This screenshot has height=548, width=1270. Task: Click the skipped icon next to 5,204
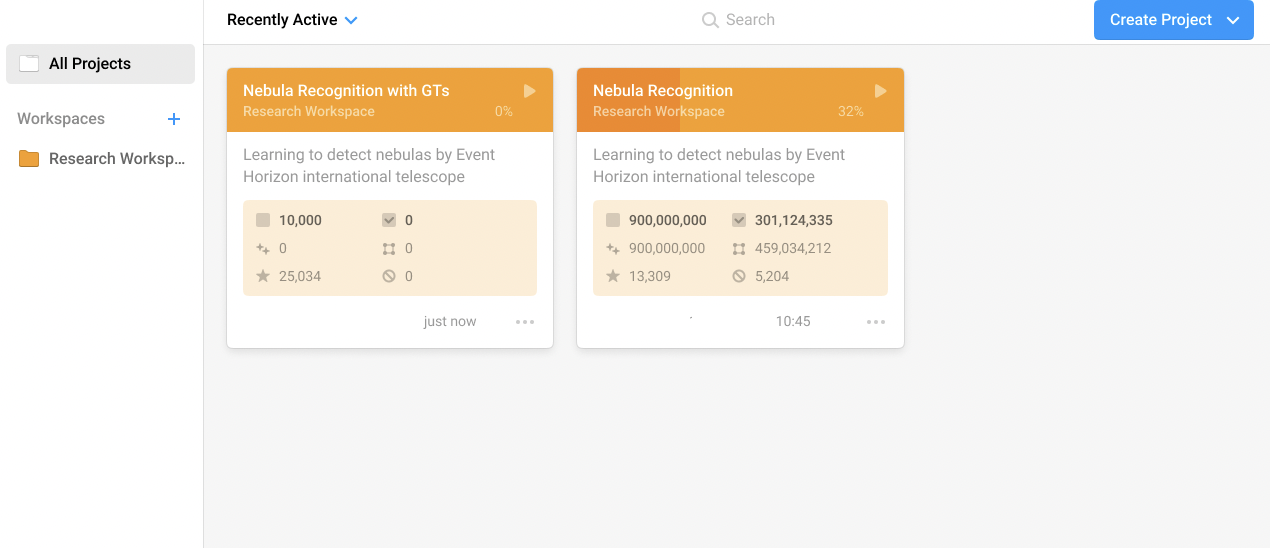click(739, 276)
